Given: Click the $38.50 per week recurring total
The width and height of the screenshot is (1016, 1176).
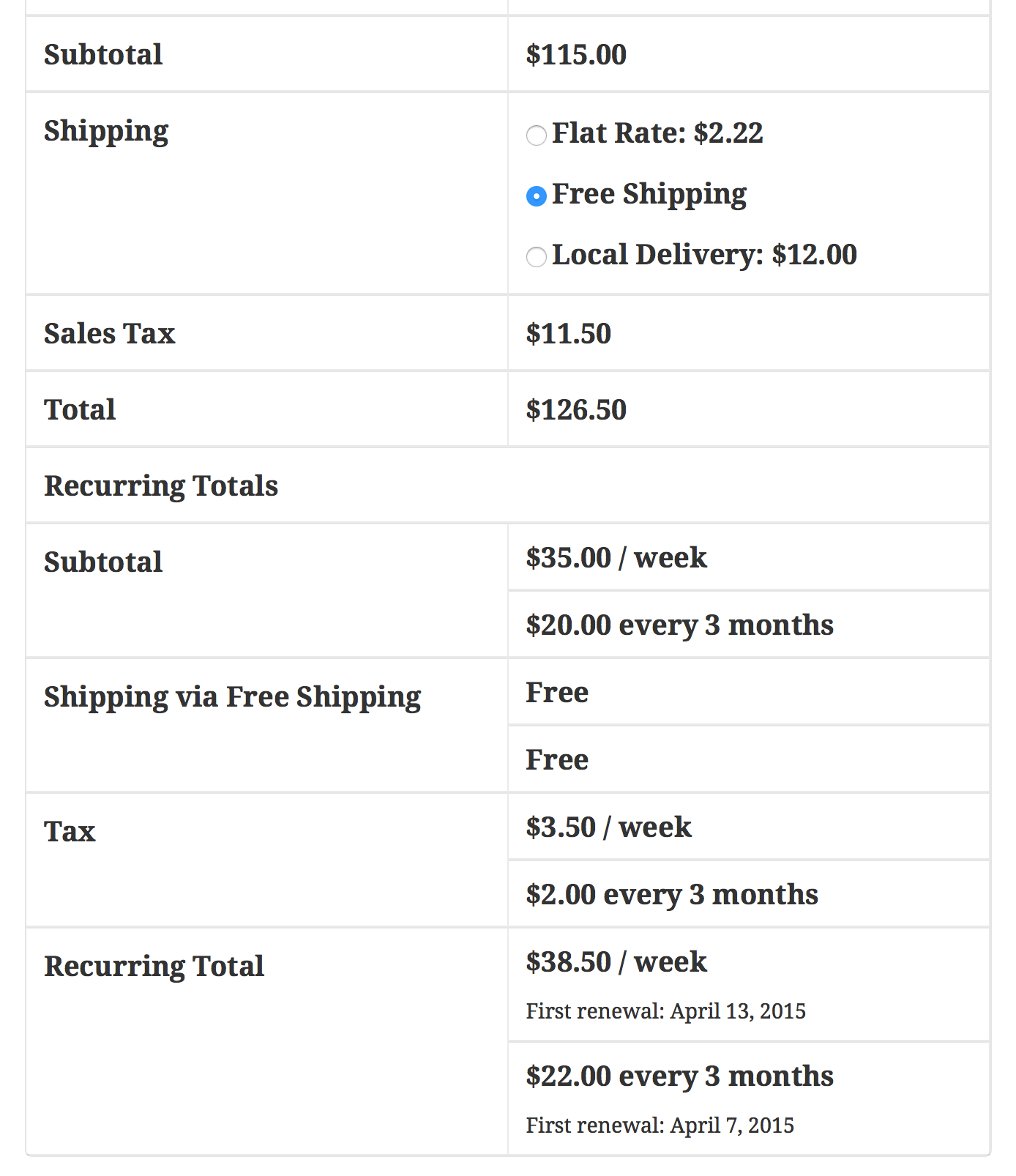Looking at the screenshot, I should coord(616,963).
